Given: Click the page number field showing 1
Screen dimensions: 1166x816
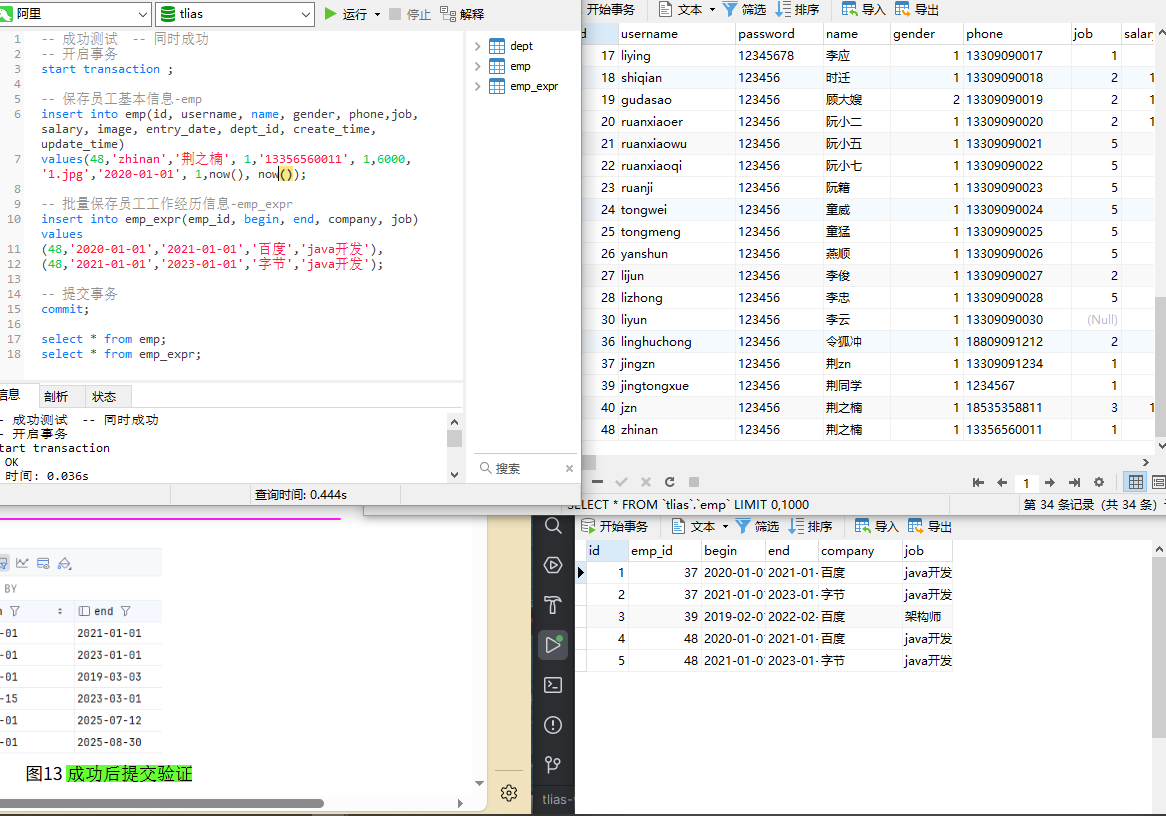Looking at the screenshot, I should [1026, 483].
